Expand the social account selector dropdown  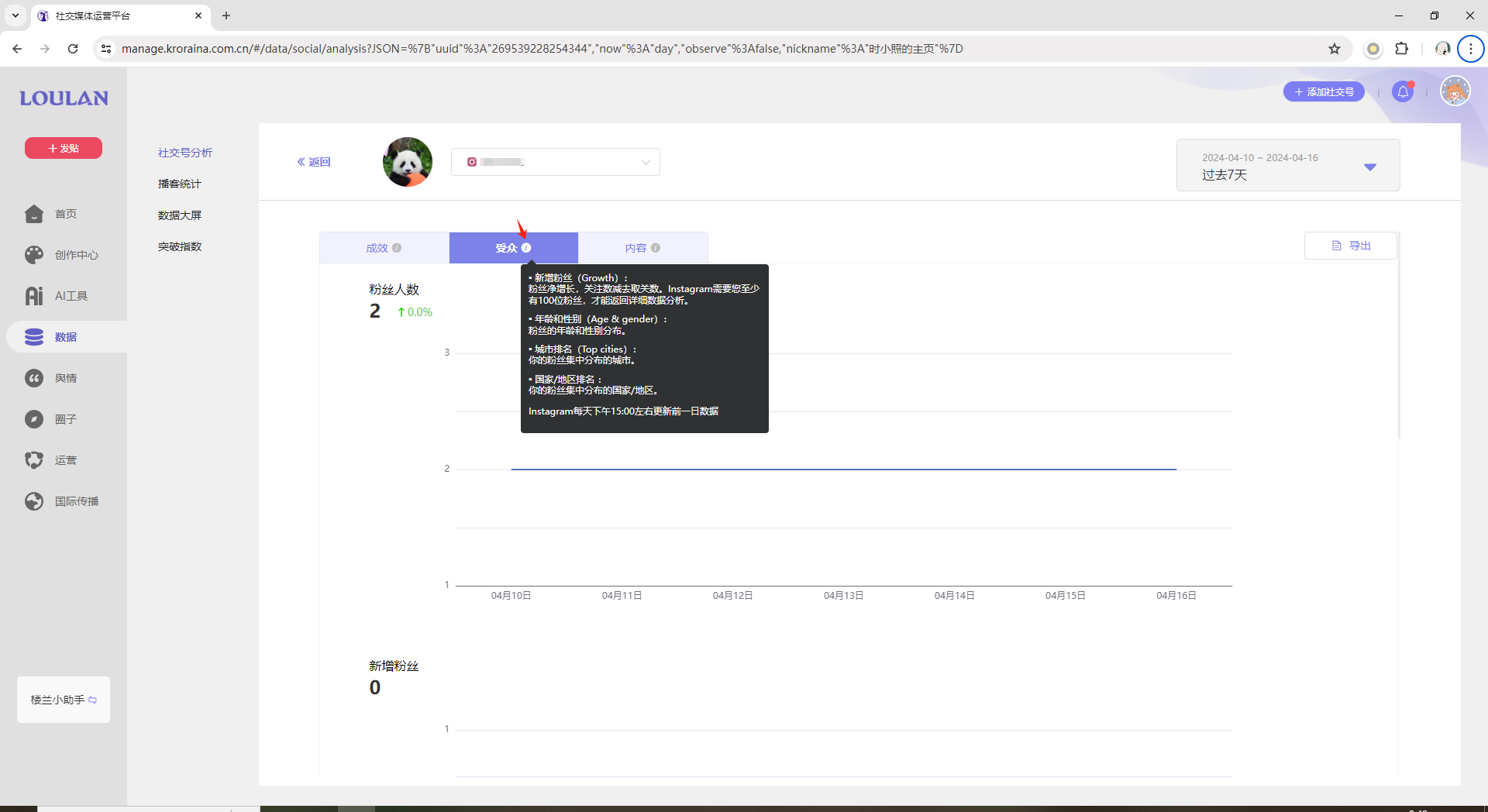555,162
